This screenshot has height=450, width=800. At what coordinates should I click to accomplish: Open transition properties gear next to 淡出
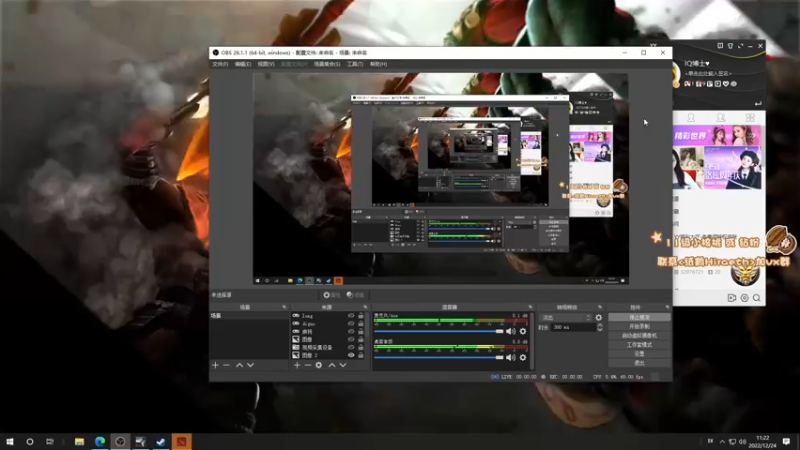pyautogui.click(x=599, y=317)
